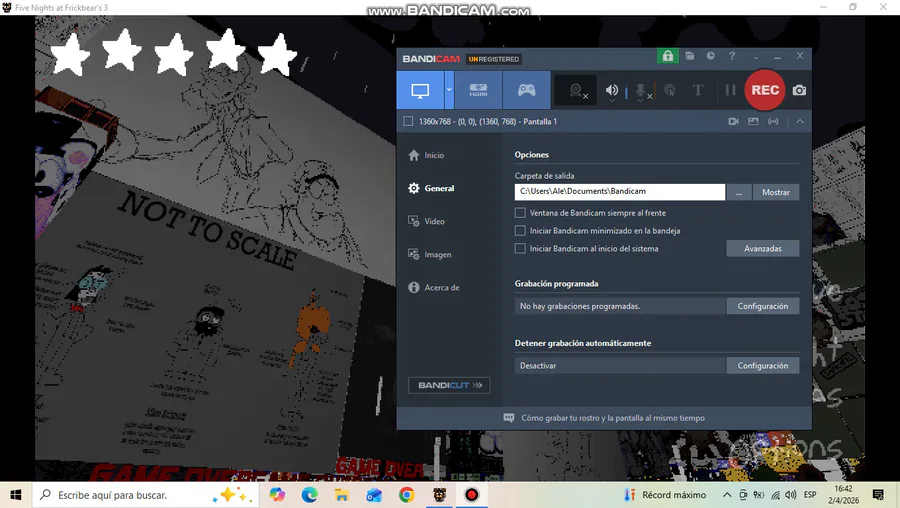Click the speech bubble tip icon
Image resolution: width=900 pixels, height=508 pixels.
pyautogui.click(x=509, y=418)
